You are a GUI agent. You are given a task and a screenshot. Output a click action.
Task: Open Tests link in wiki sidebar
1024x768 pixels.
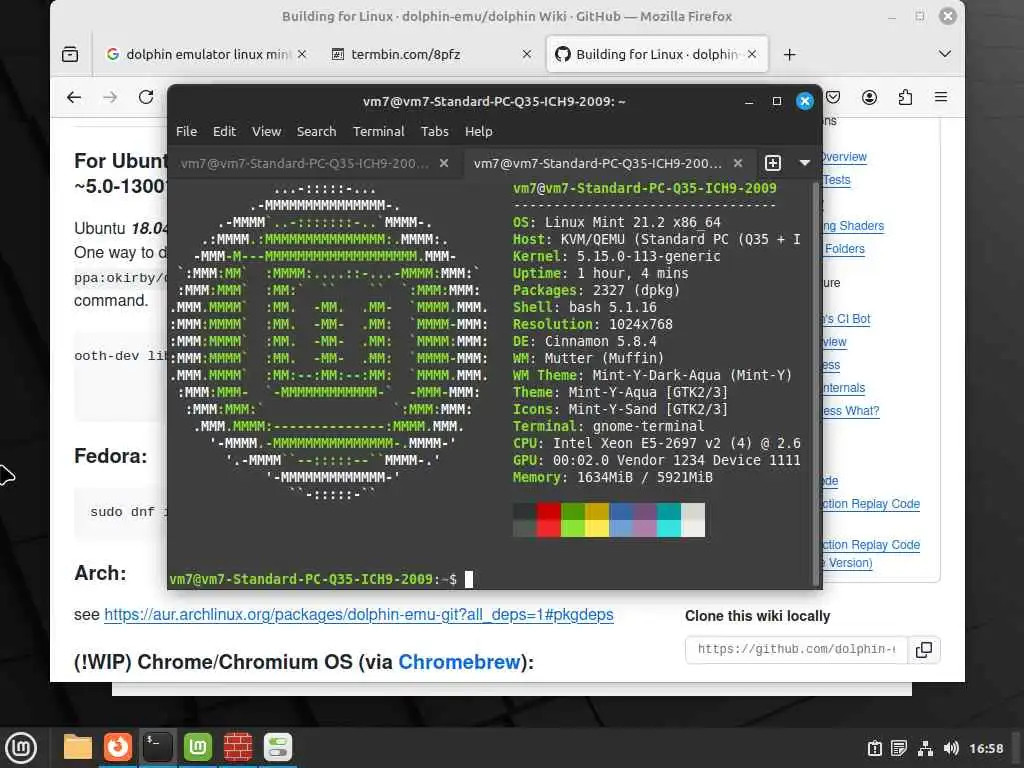click(x=837, y=180)
